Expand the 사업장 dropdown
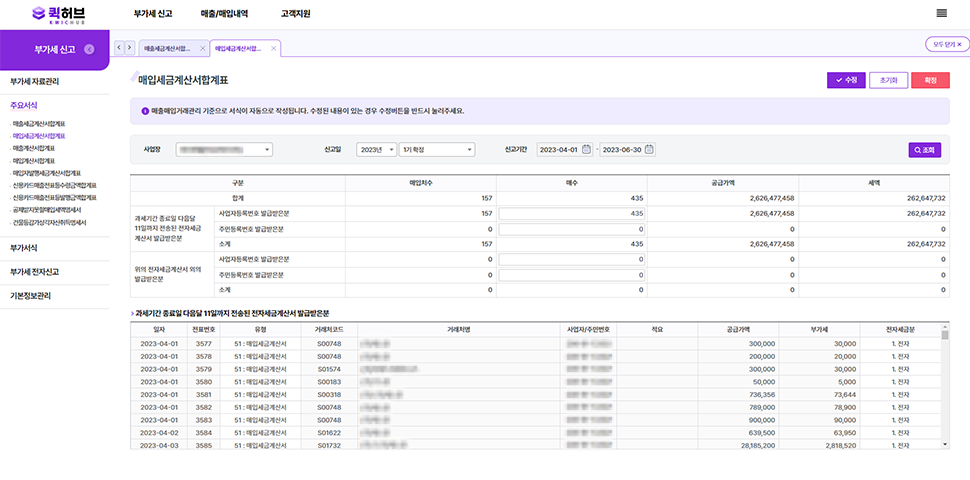 point(224,150)
